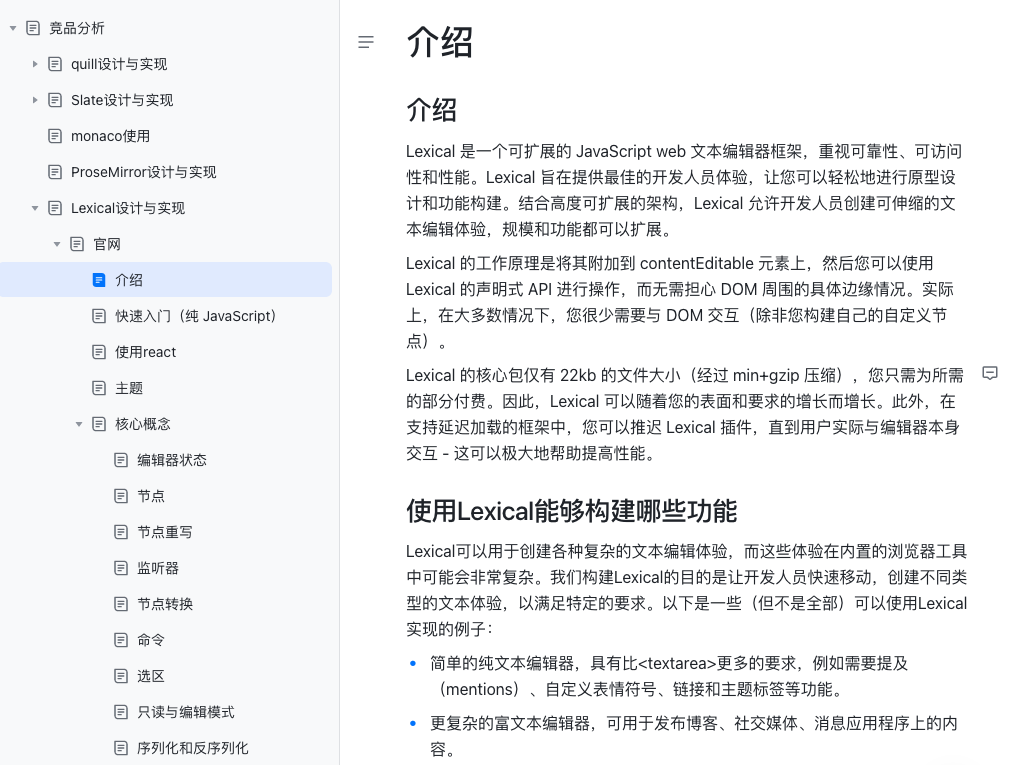Click the document icon next to Lexical设计与实现
The image size is (1011, 765).
(x=55, y=208)
